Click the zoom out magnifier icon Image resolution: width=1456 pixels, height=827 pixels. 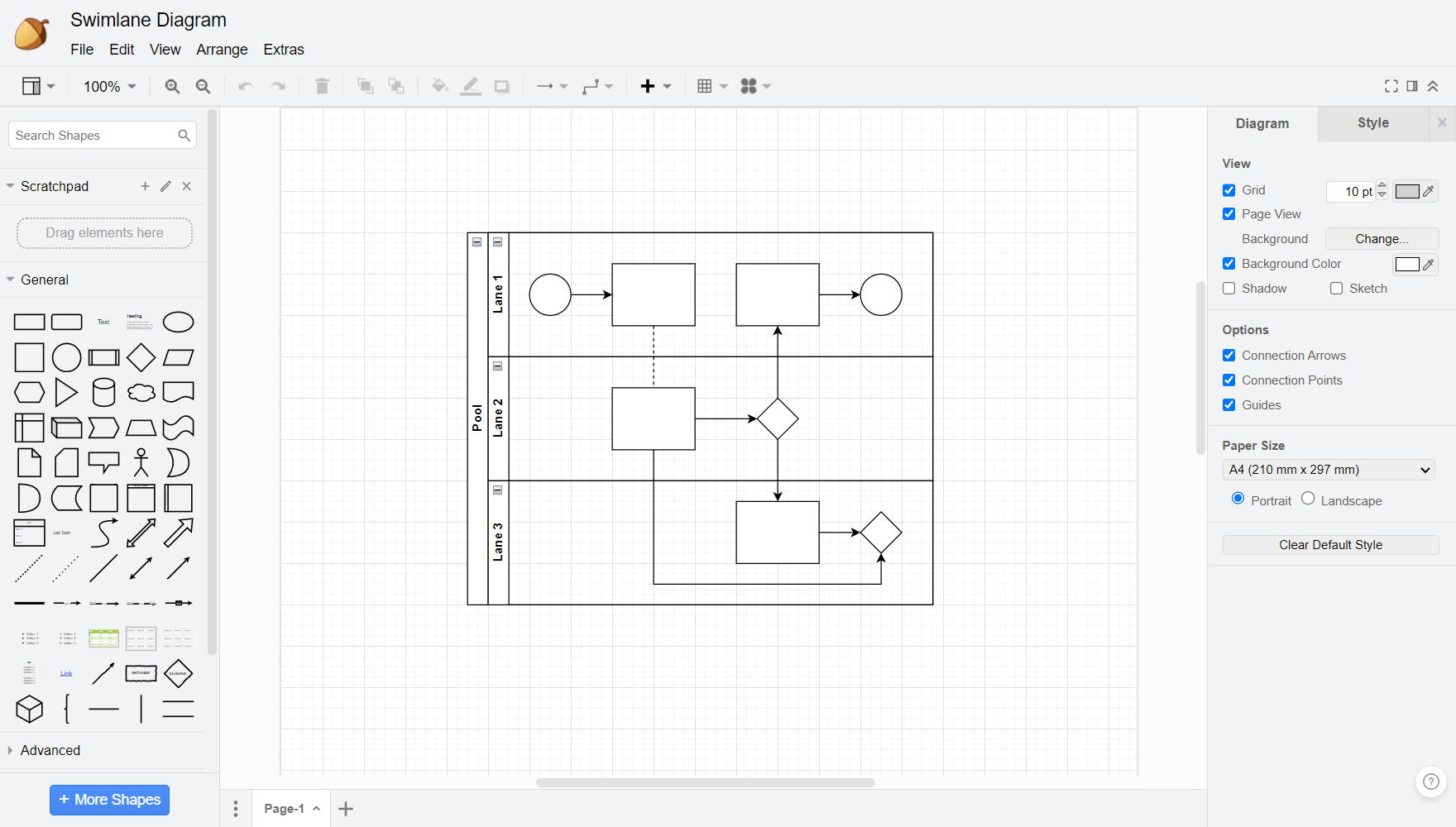coord(203,87)
